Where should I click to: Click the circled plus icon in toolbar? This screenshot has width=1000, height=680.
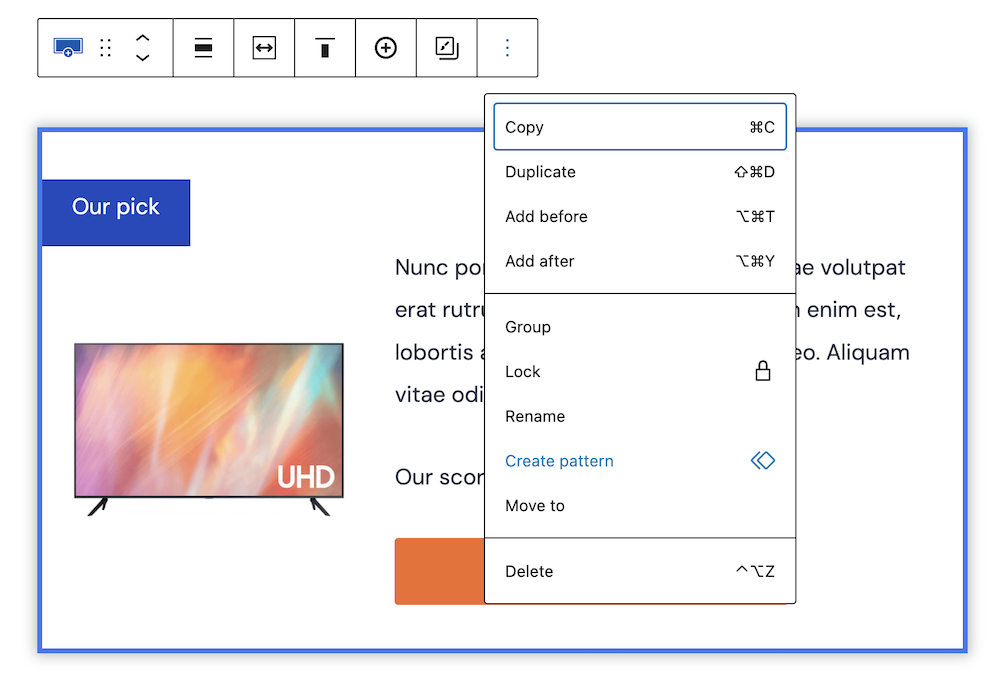(386, 48)
